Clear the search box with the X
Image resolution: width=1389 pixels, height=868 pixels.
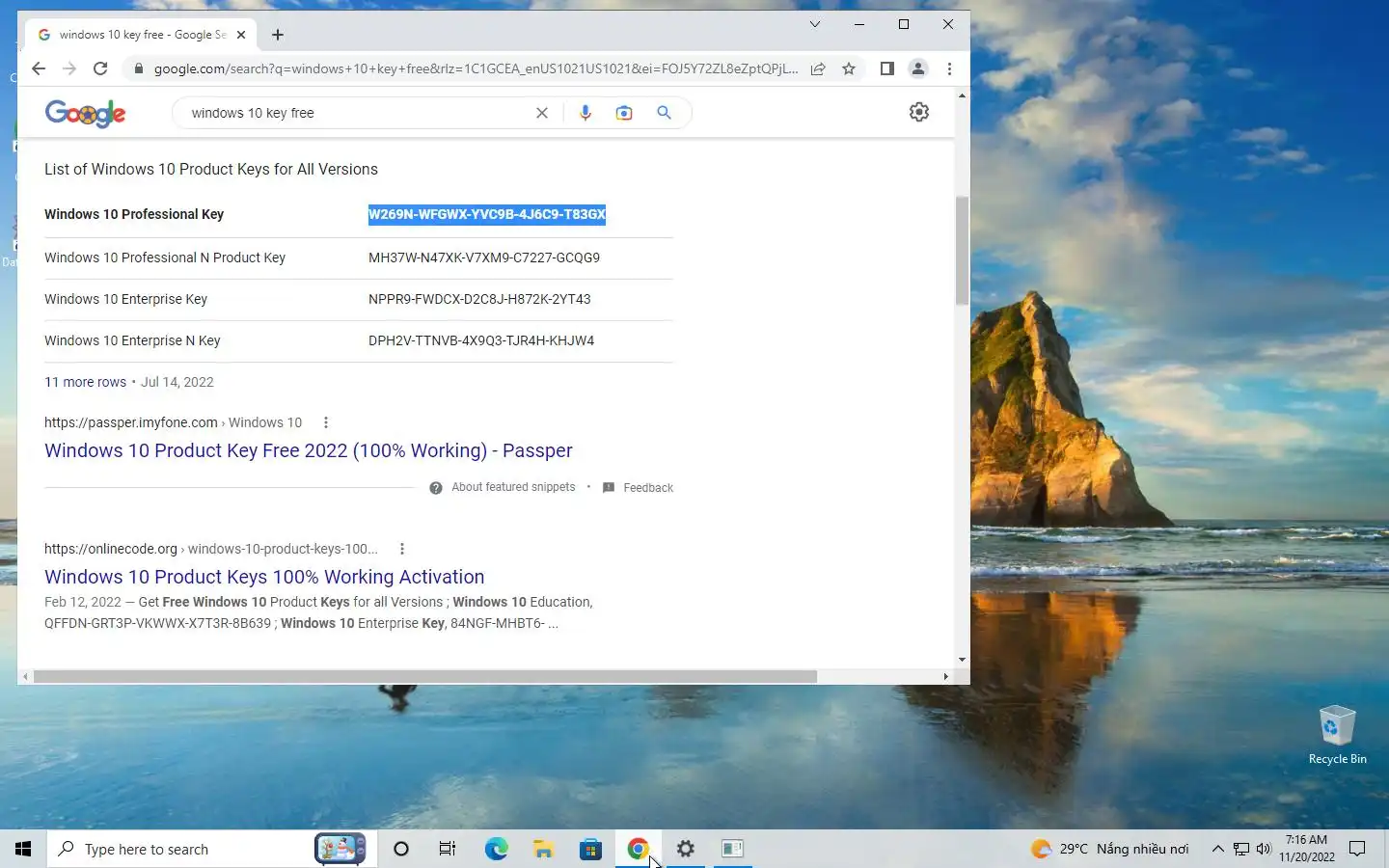pos(542,113)
